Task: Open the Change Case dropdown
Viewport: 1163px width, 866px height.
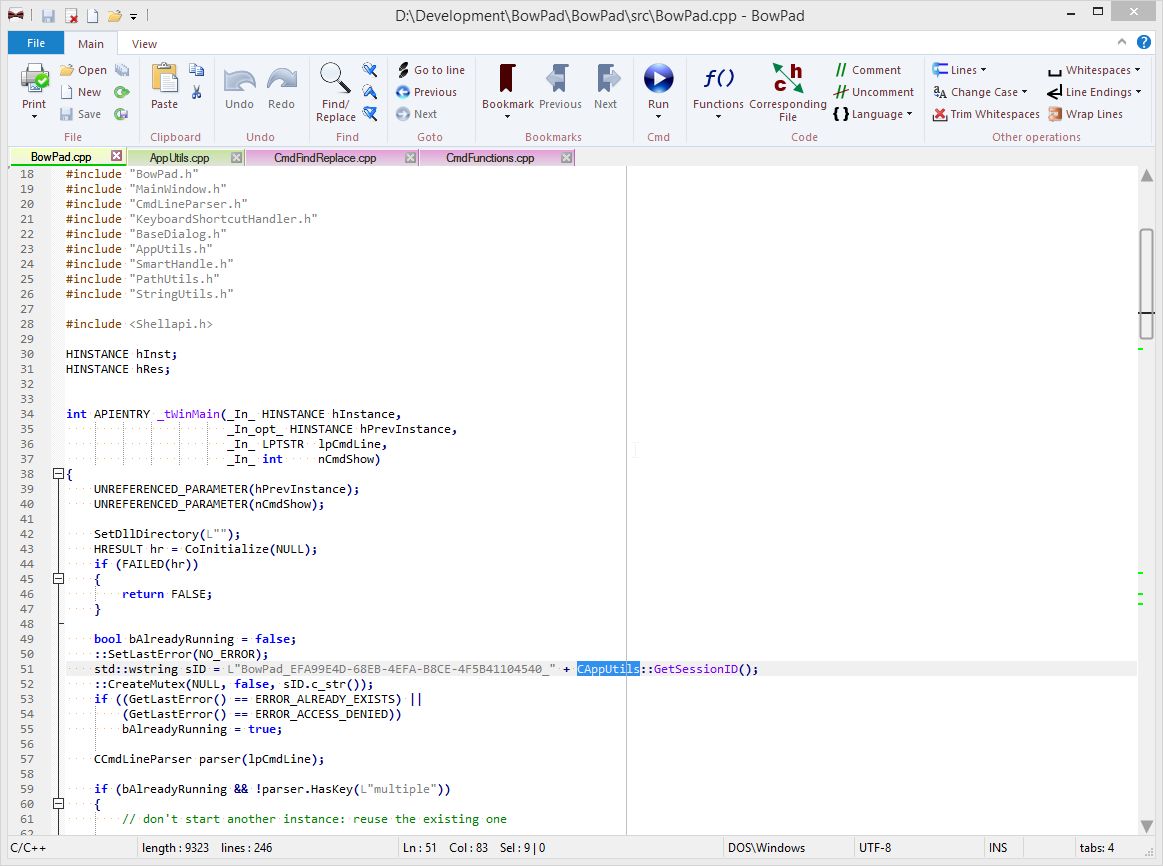Action: pos(980,91)
